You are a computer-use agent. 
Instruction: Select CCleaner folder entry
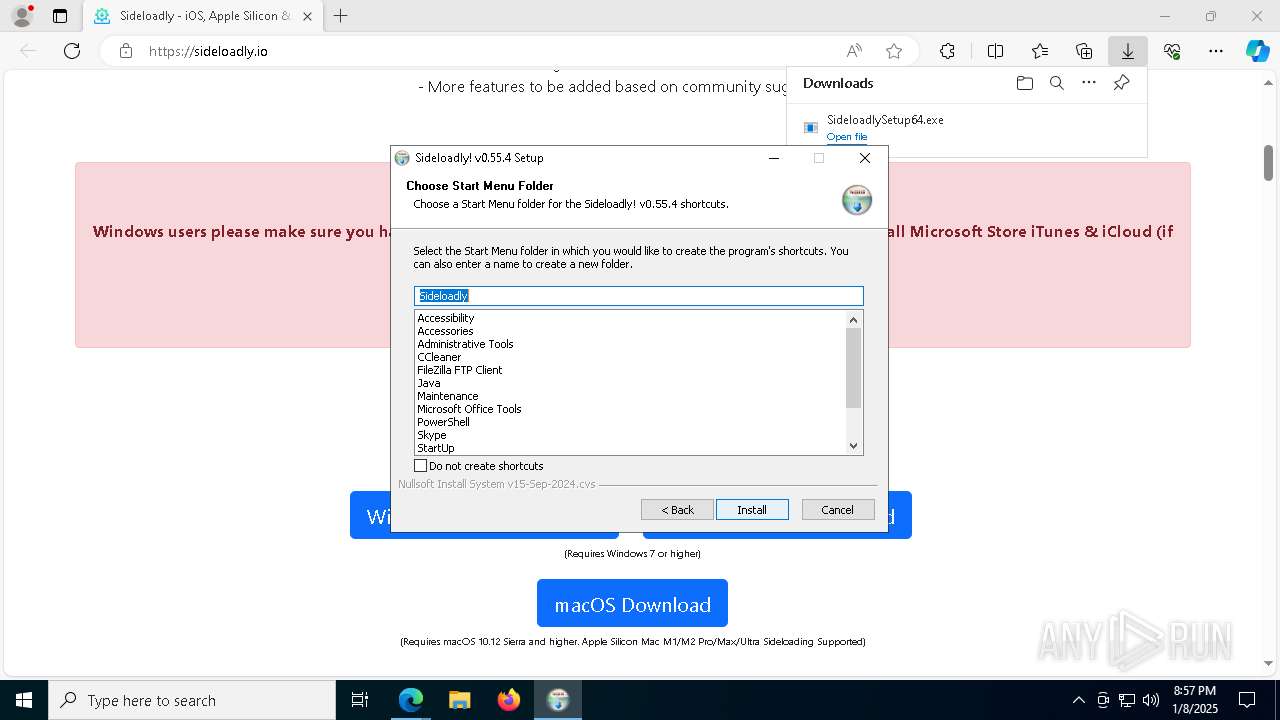(x=439, y=357)
